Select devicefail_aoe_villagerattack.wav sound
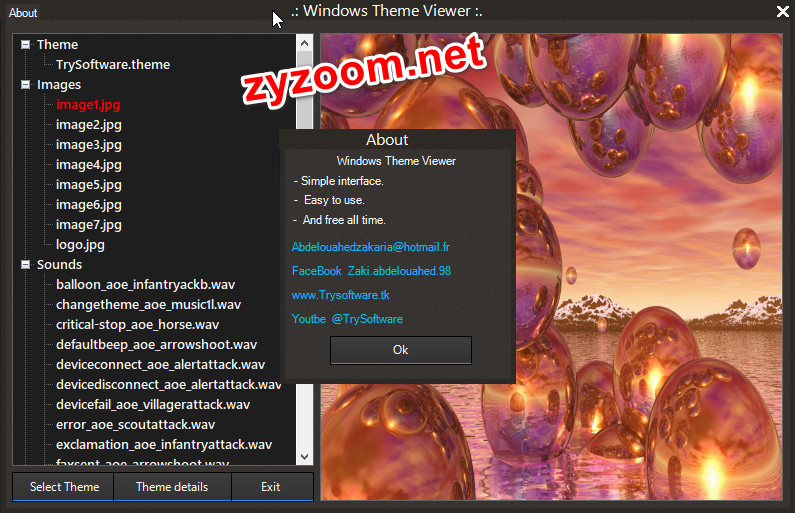 (153, 405)
